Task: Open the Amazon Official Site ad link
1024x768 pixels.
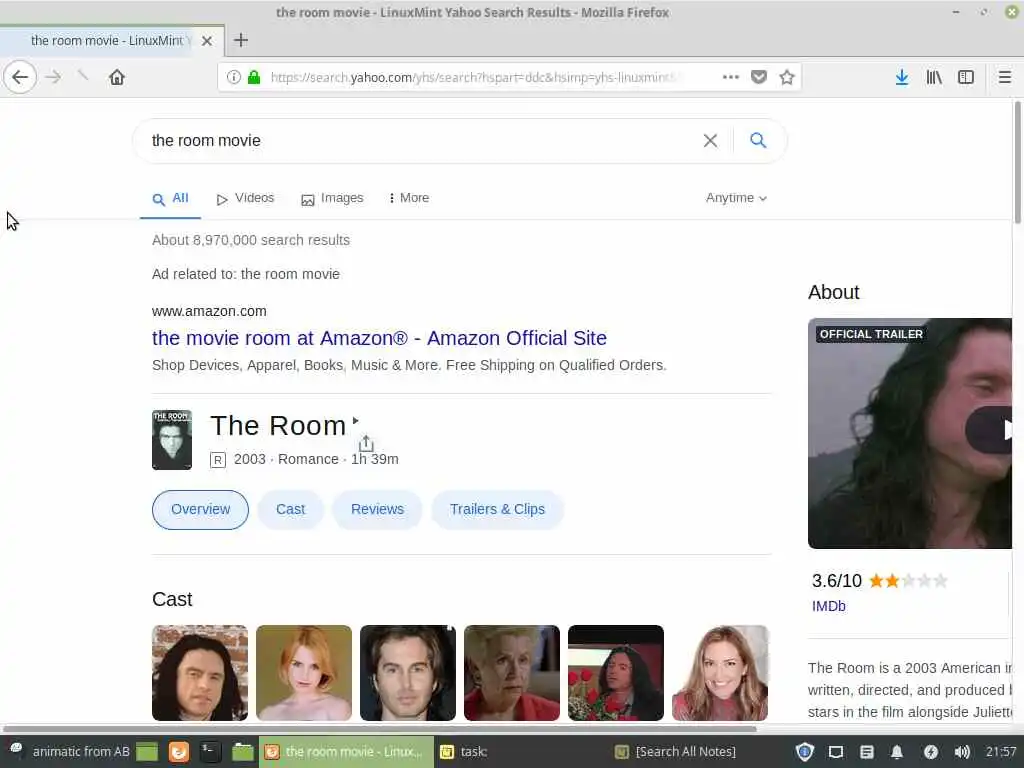Action: (x=379, y=338)
